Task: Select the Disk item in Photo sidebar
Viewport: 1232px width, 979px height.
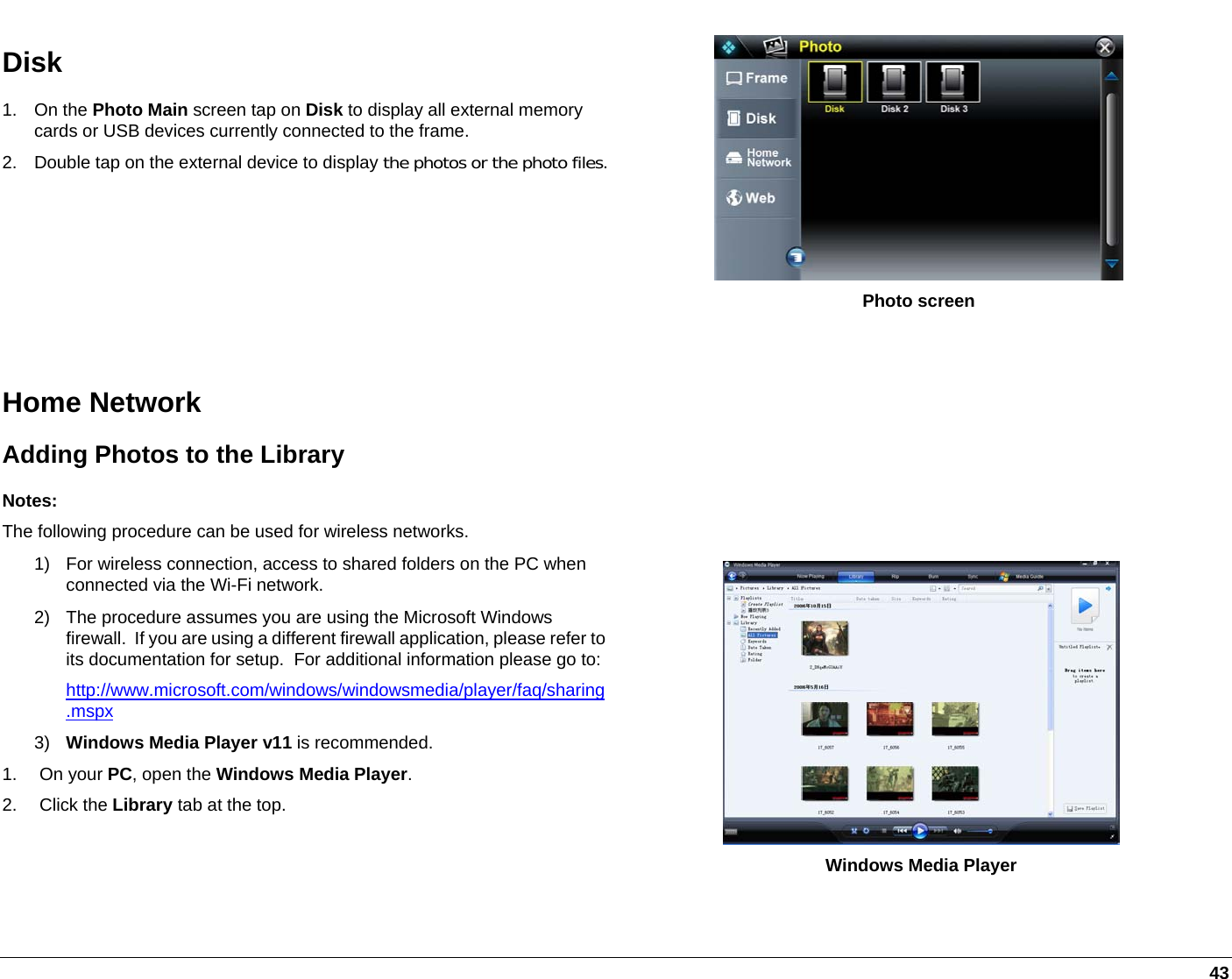Action: [x=757, y=118]
